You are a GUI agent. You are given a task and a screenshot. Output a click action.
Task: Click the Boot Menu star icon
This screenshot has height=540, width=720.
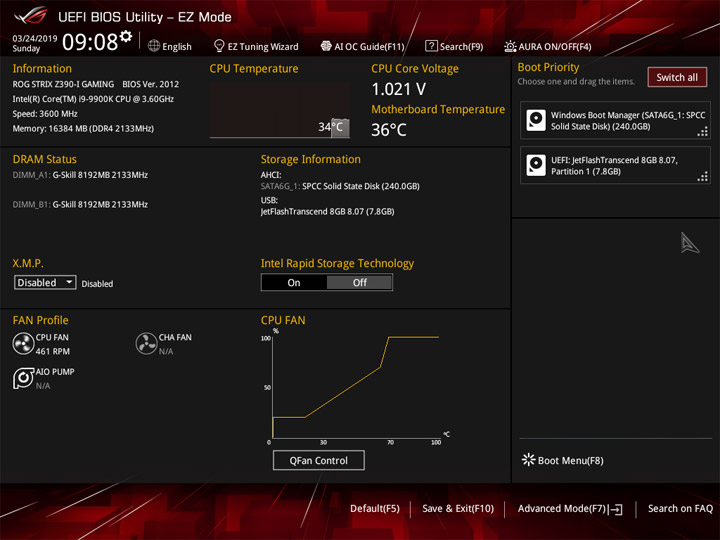(529, 460)
